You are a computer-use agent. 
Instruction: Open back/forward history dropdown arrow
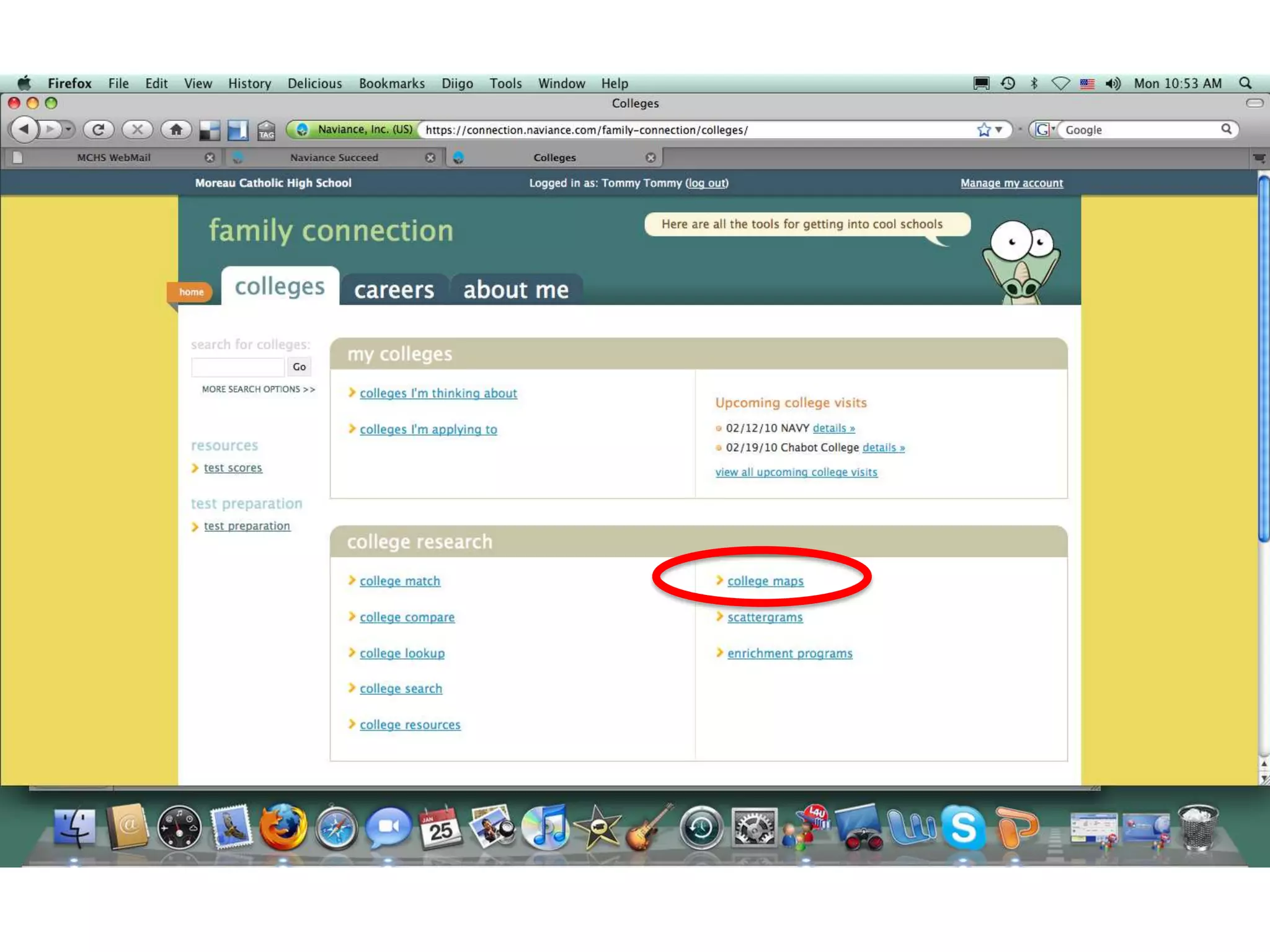coord(69,130)
